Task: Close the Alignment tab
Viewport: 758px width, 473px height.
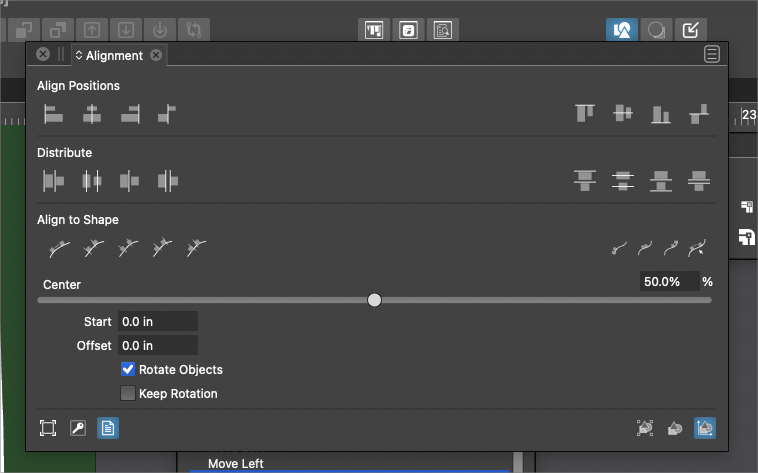Action: 156,56
